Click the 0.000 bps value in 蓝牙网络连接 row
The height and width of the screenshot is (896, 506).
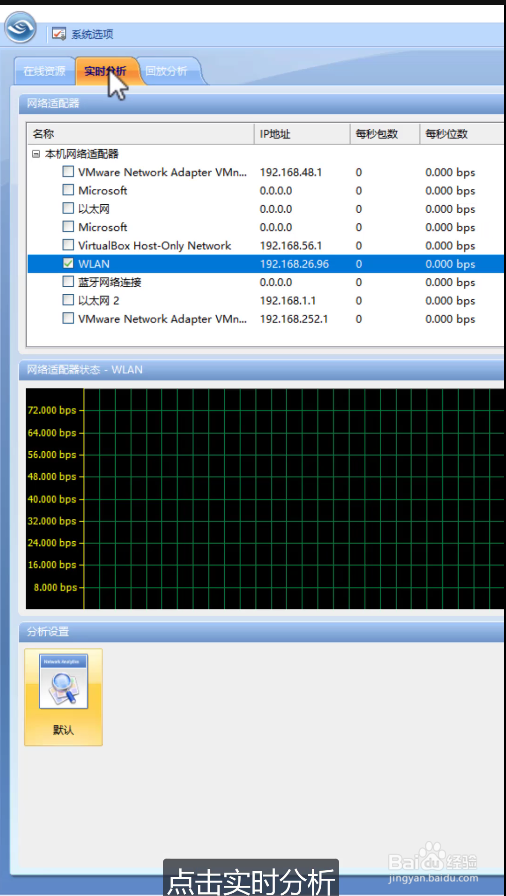click(x=450, y=282)
